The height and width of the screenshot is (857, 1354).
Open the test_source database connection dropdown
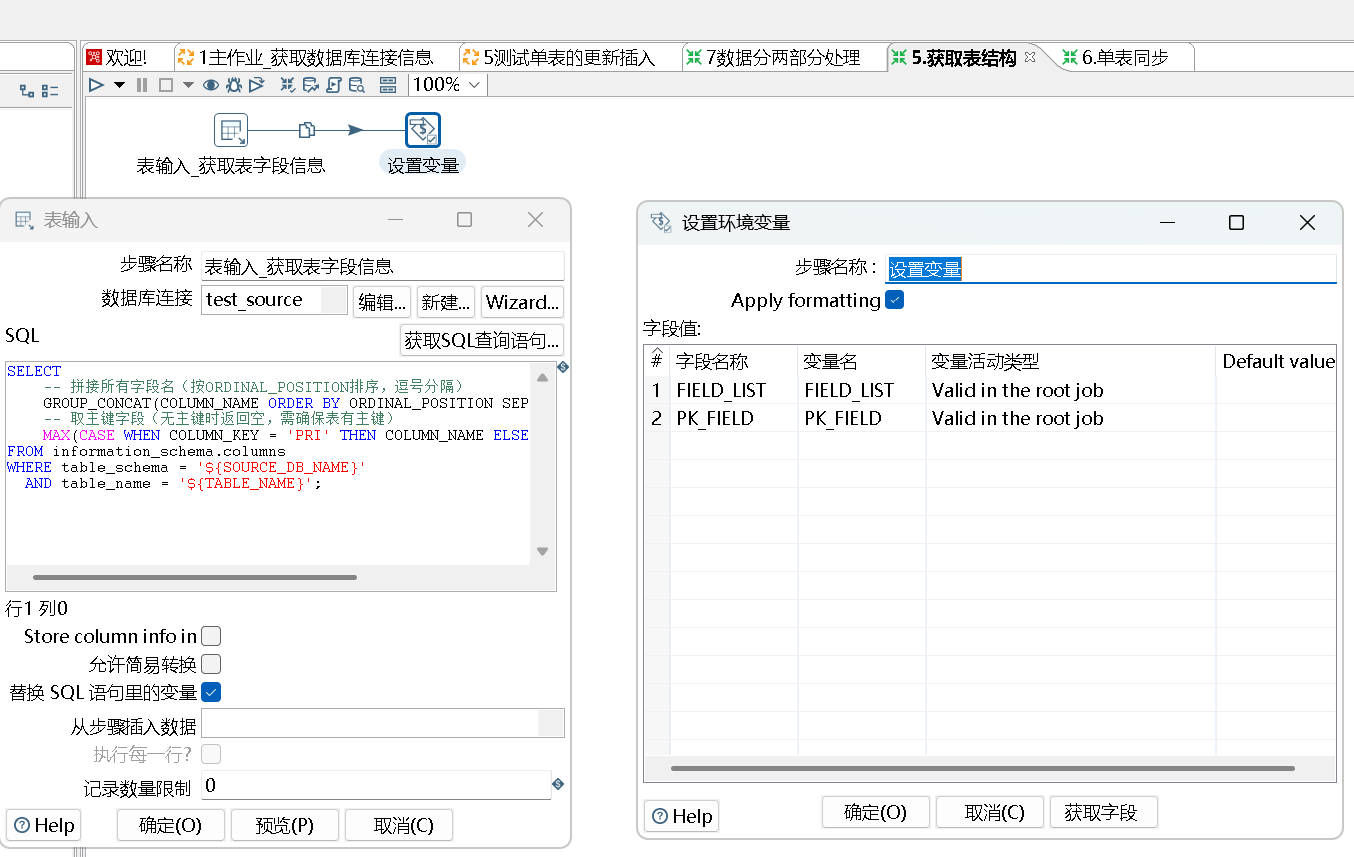334,300
